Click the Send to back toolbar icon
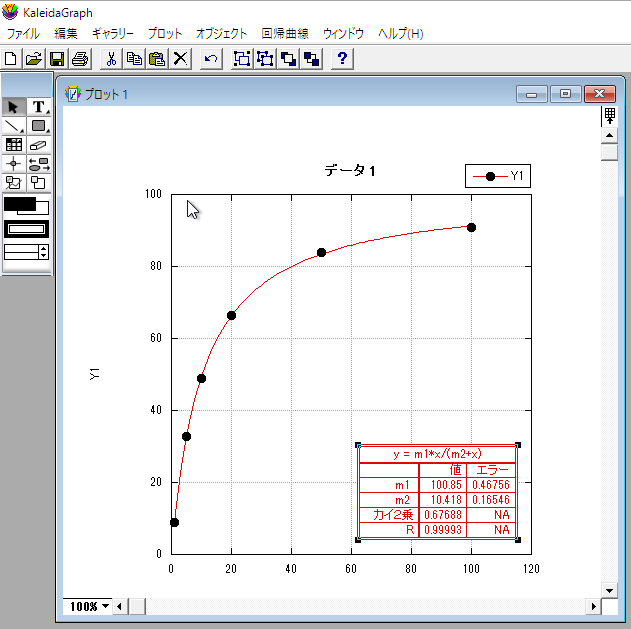This screenshot has width=631, height=629. [311, 59]
